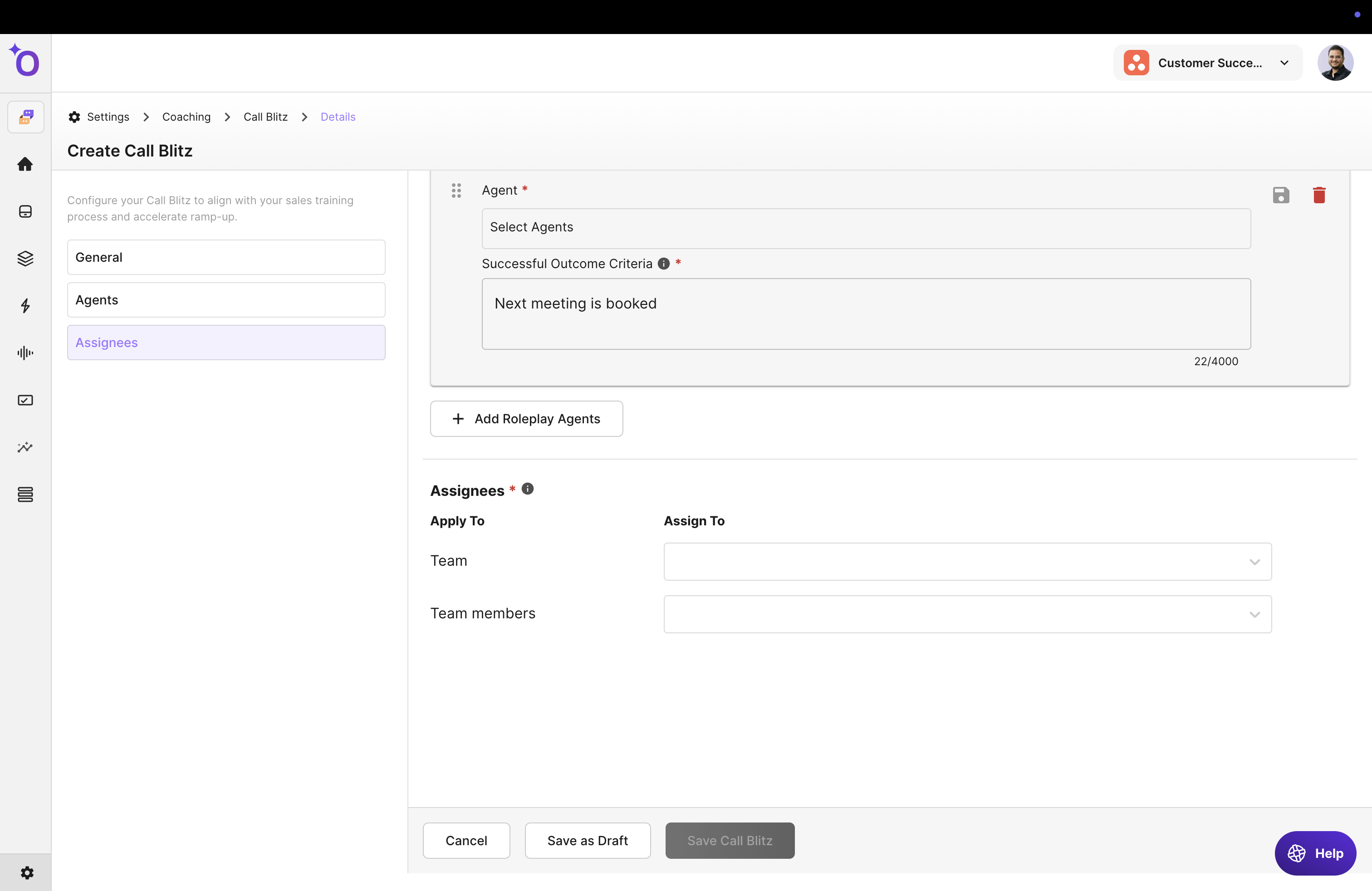Click the Coaching breadcrumb link

(x=186, y=117)
